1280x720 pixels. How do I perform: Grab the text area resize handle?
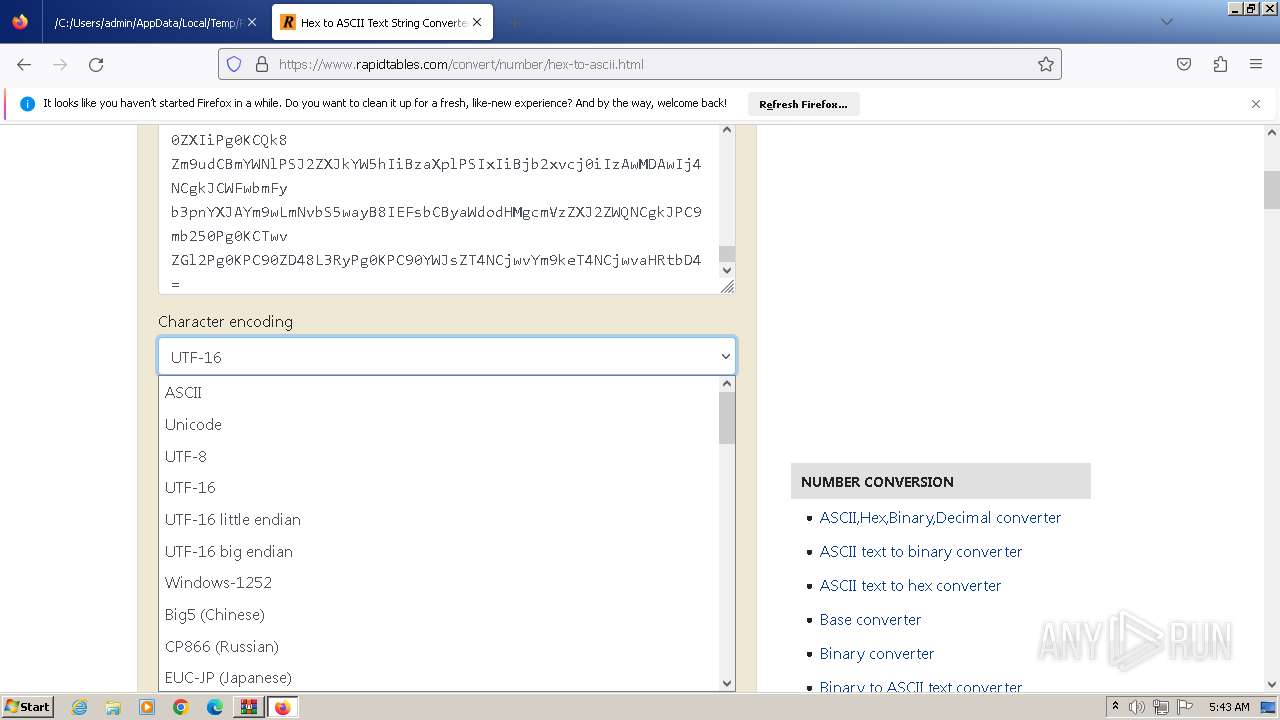pyautogui.click(x=727, y=286)
